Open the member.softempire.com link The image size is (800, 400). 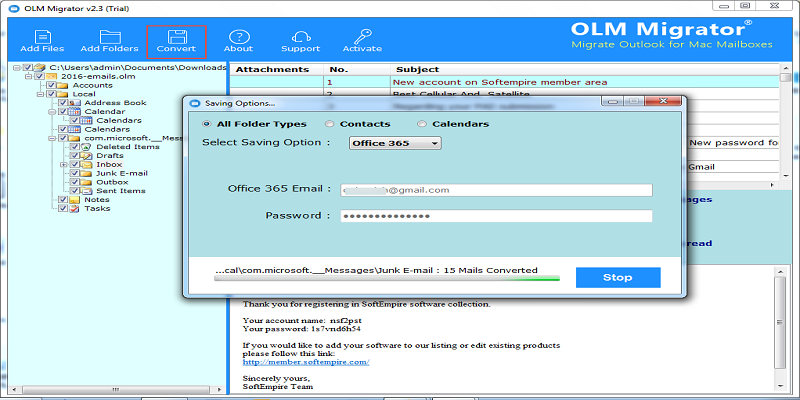pos(306,362)
